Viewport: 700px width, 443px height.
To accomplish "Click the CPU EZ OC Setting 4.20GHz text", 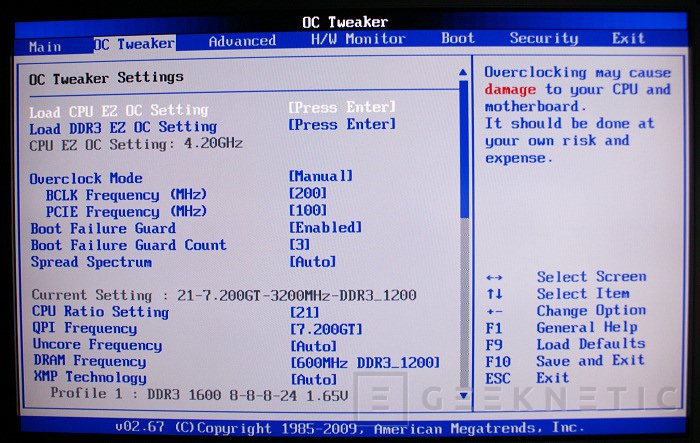I will (x=136, y=144).
